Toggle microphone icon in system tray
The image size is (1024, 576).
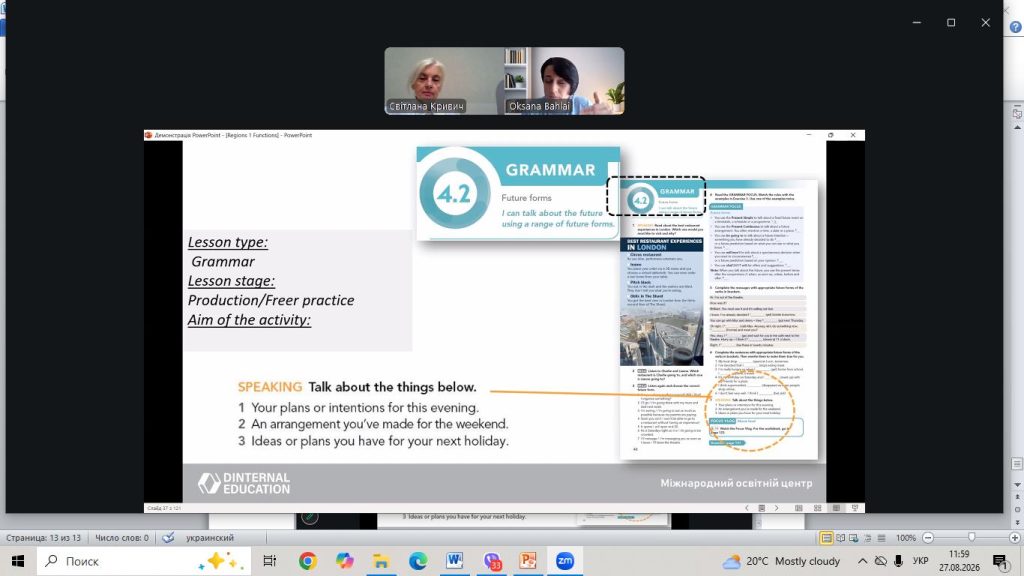899,561
